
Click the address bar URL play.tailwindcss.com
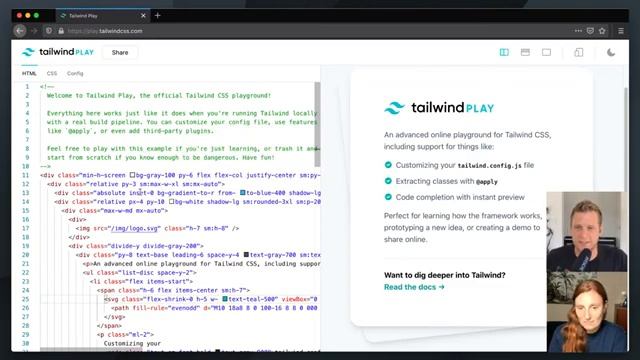[x=105, y=31]
